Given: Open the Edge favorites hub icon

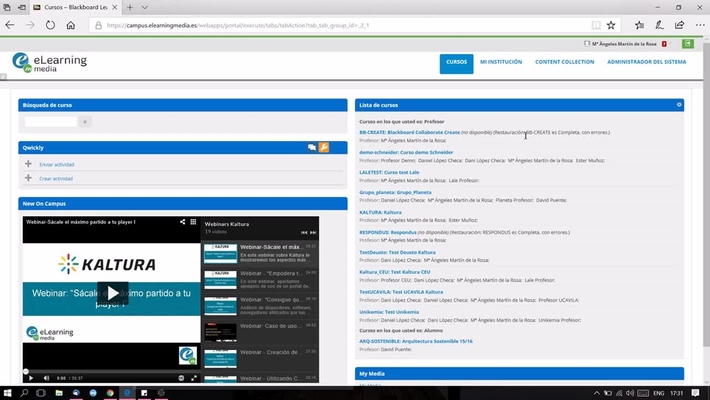Looking at the screenshot, I should pos(639,25).
